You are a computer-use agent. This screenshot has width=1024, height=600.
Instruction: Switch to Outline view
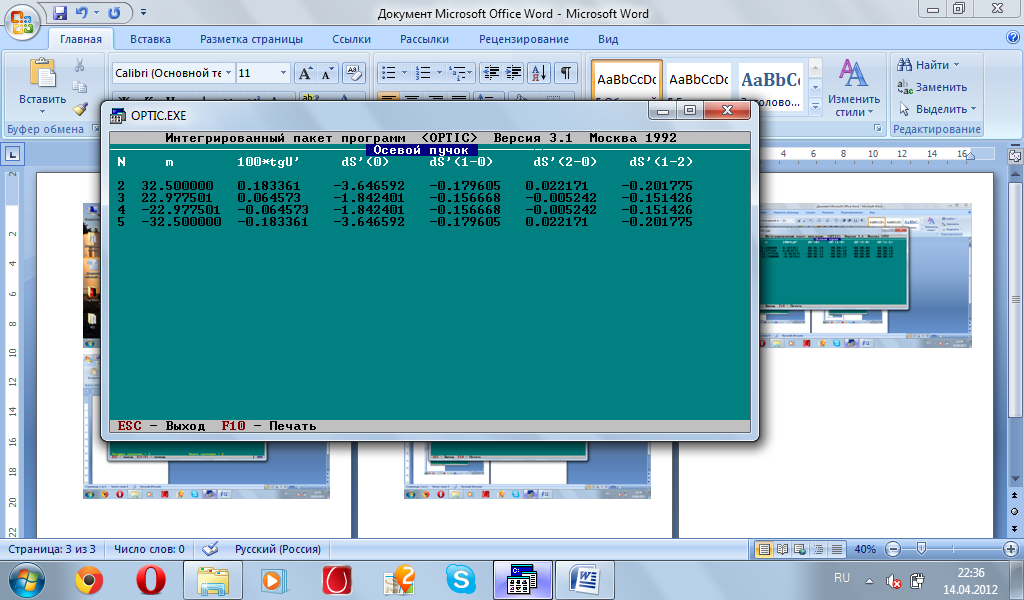point(818,549)
